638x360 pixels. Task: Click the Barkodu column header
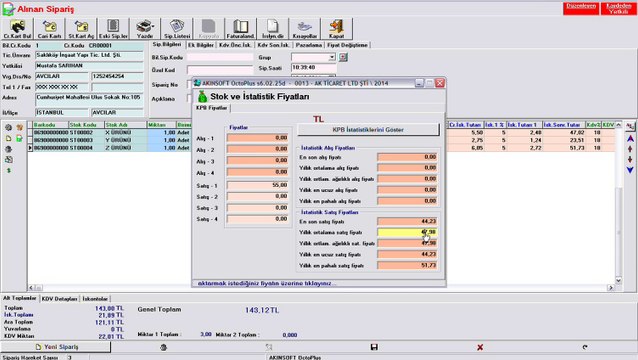click(50, 125)
